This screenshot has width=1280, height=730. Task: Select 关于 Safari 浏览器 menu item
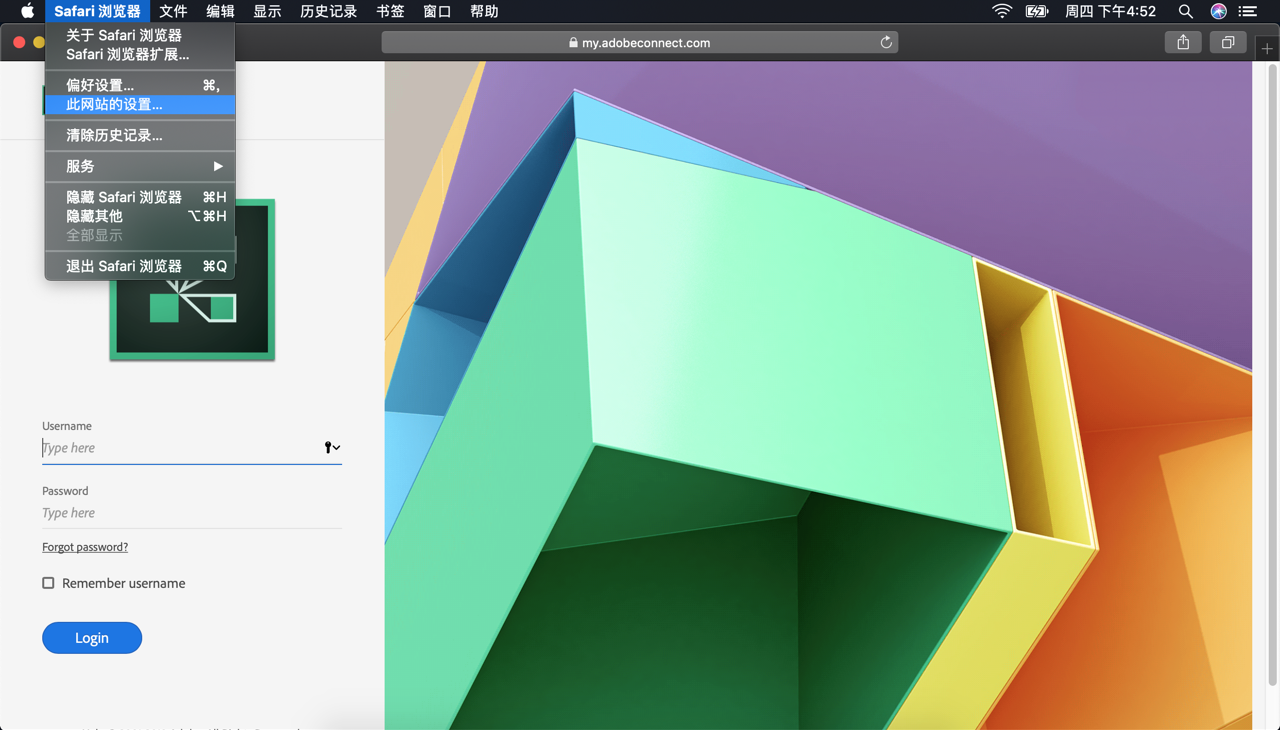pyautogui.click(x=140, y=35)
